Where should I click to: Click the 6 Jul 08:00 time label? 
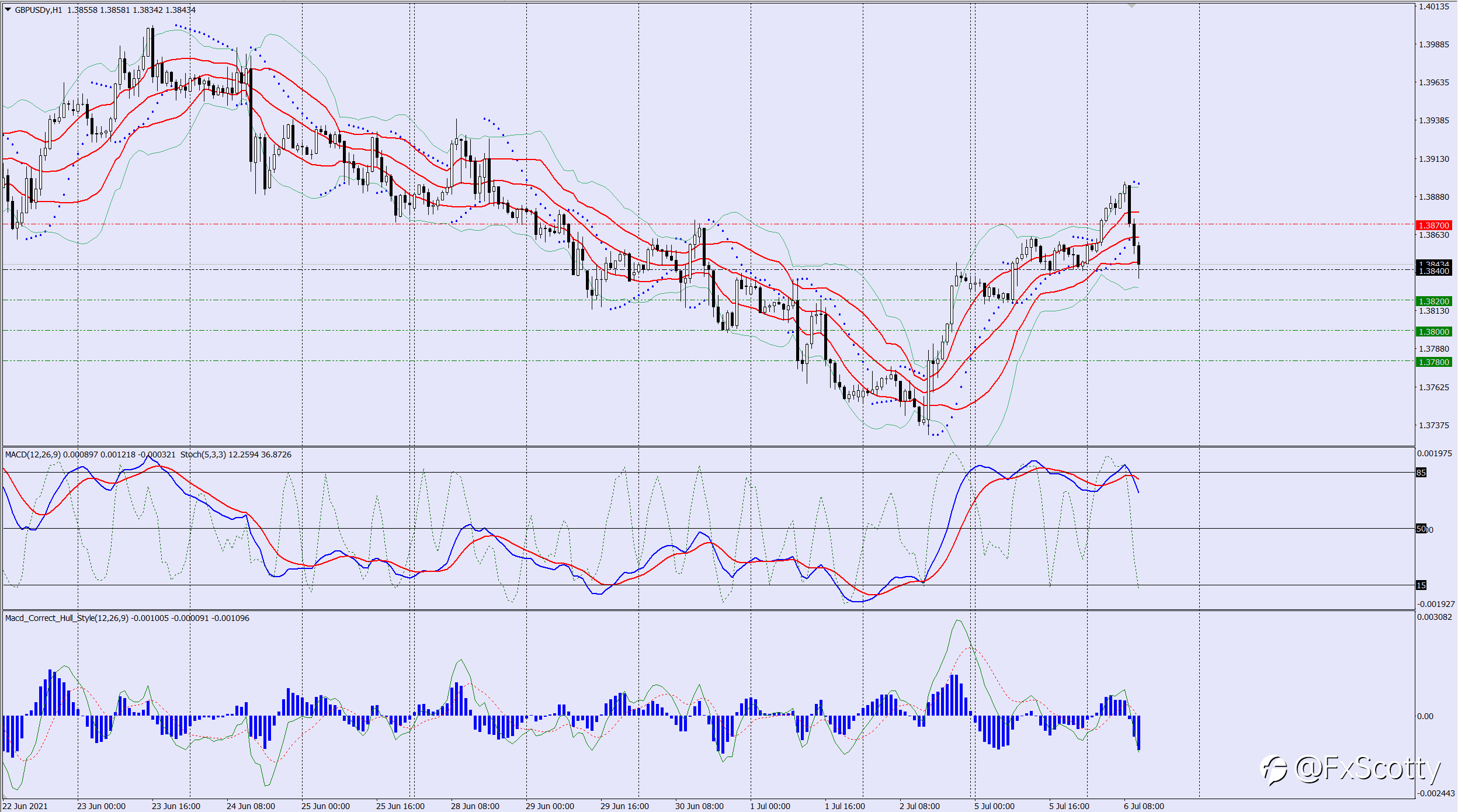[1144, 806]
